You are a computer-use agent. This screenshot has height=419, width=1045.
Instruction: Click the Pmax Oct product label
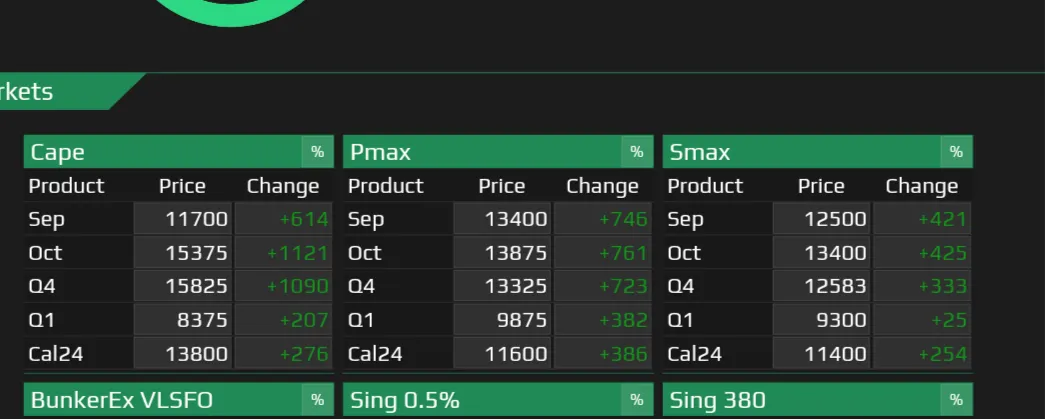tap(365, 253)
